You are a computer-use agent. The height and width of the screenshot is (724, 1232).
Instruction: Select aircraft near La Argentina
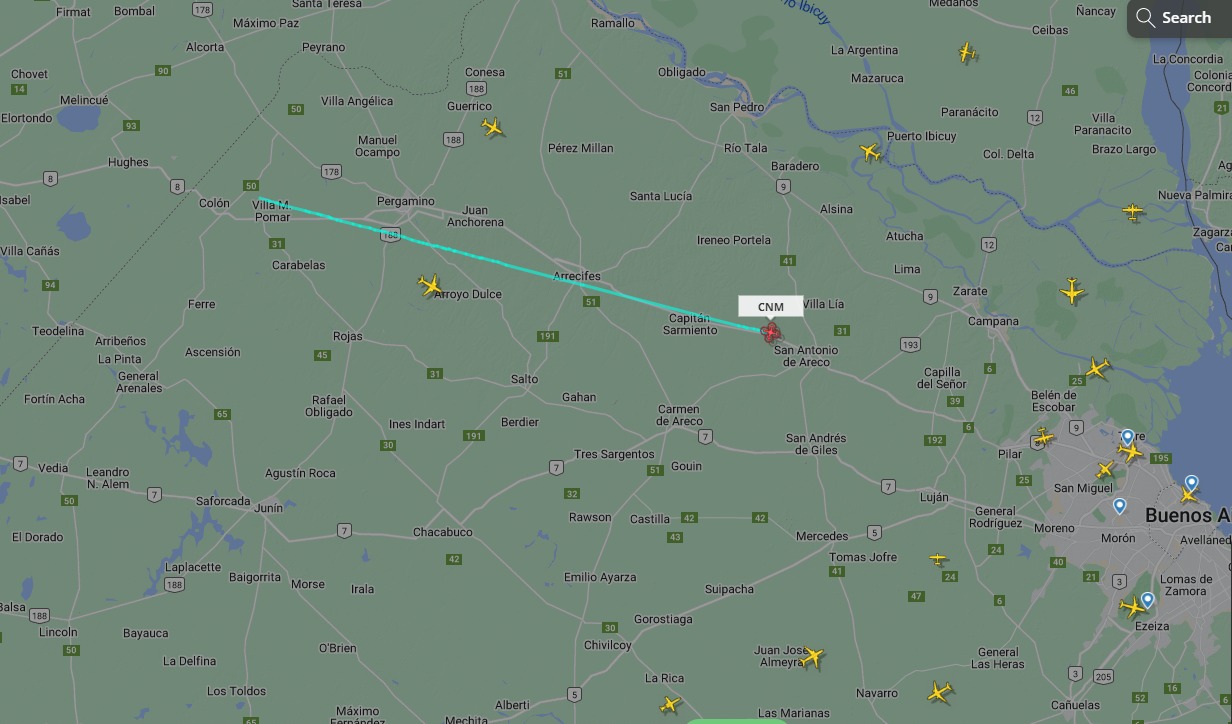966,52
